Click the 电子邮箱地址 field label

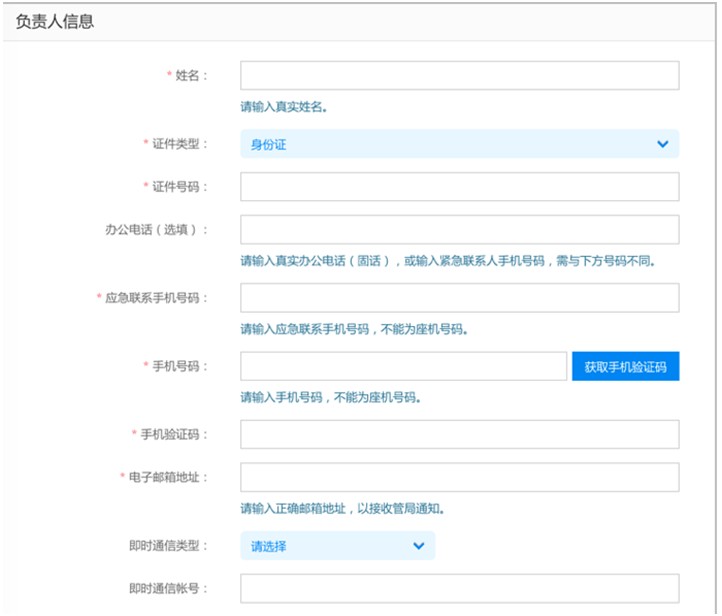[169, 477]
